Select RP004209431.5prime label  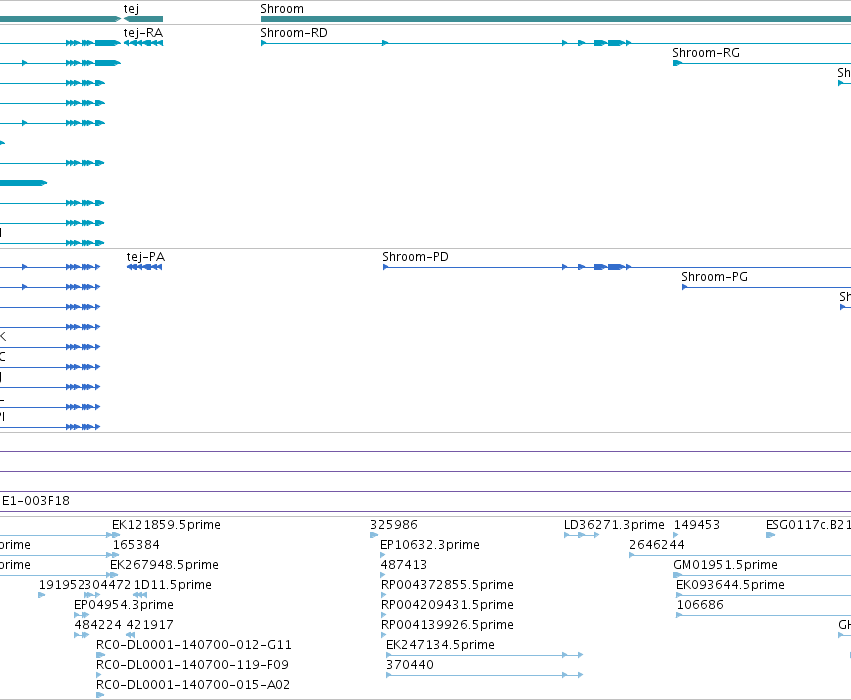coord(447,605)
